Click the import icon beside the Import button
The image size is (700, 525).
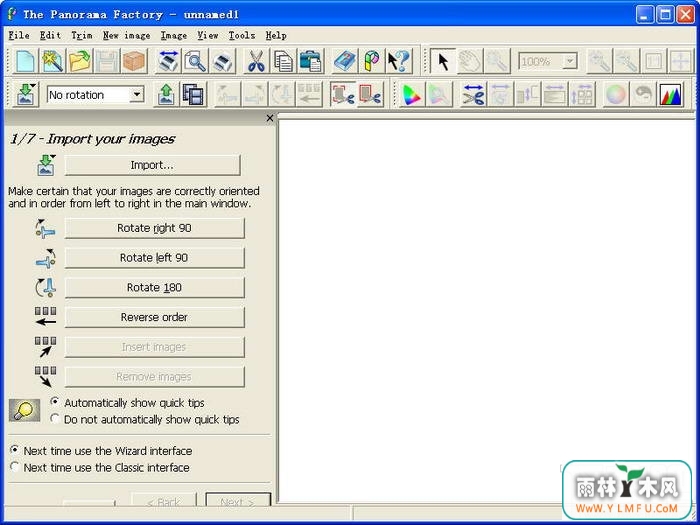tap(46, 165)
